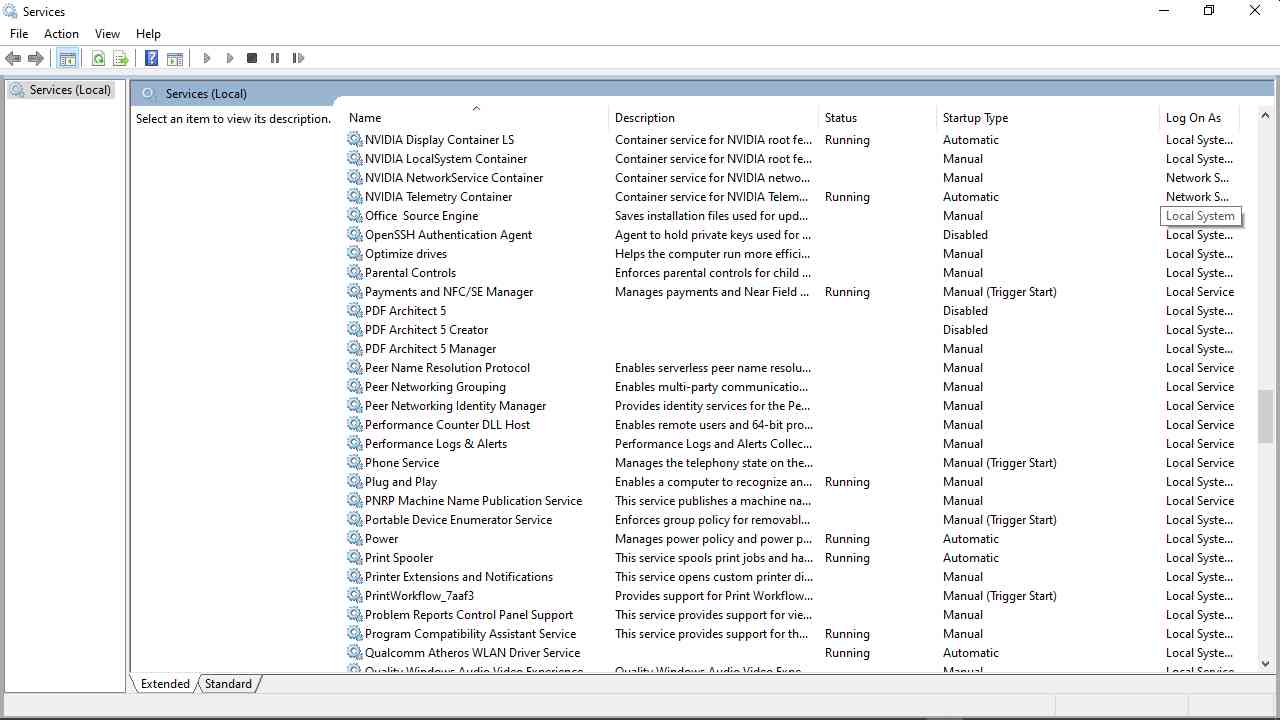Select the Print Spooler service
The height and width of the screenshot is (720, 1280).
tap(399, 558)
